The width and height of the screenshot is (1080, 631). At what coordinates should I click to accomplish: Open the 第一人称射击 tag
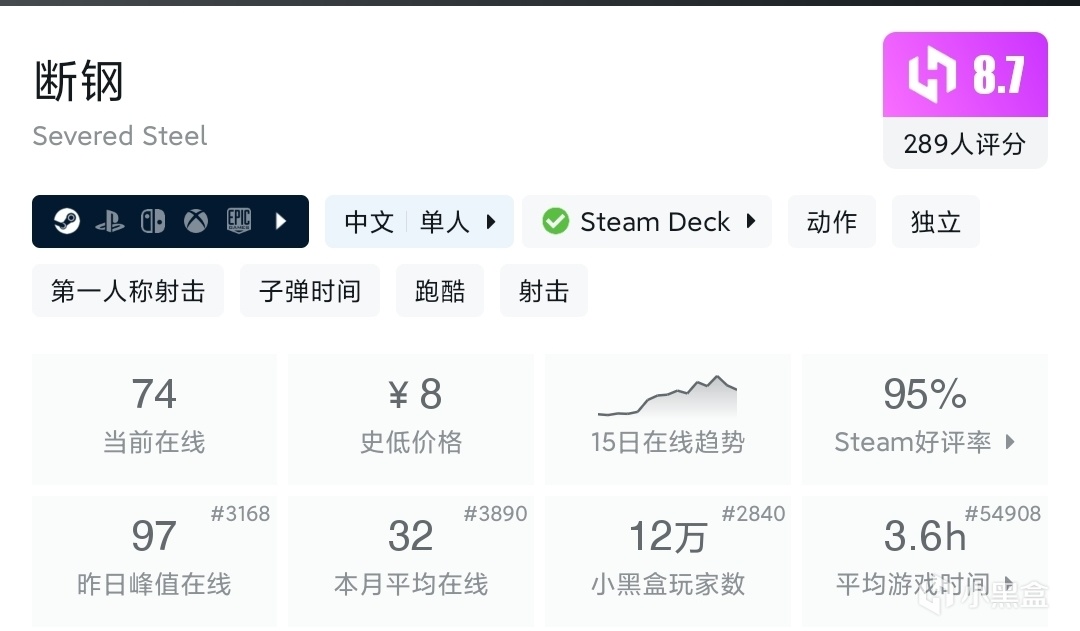pyautogui.click(x=128, y=291)
